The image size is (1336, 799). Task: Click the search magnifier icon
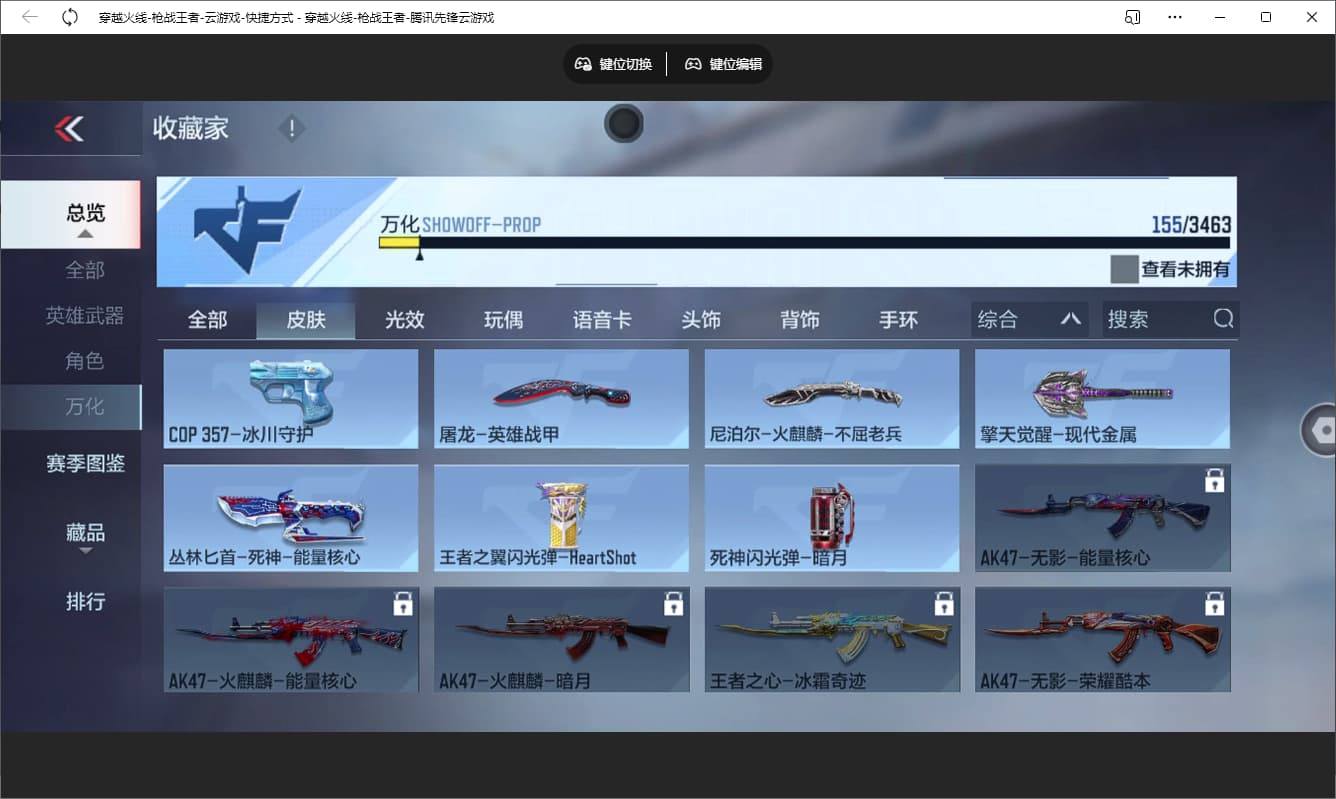(1223, 318)
